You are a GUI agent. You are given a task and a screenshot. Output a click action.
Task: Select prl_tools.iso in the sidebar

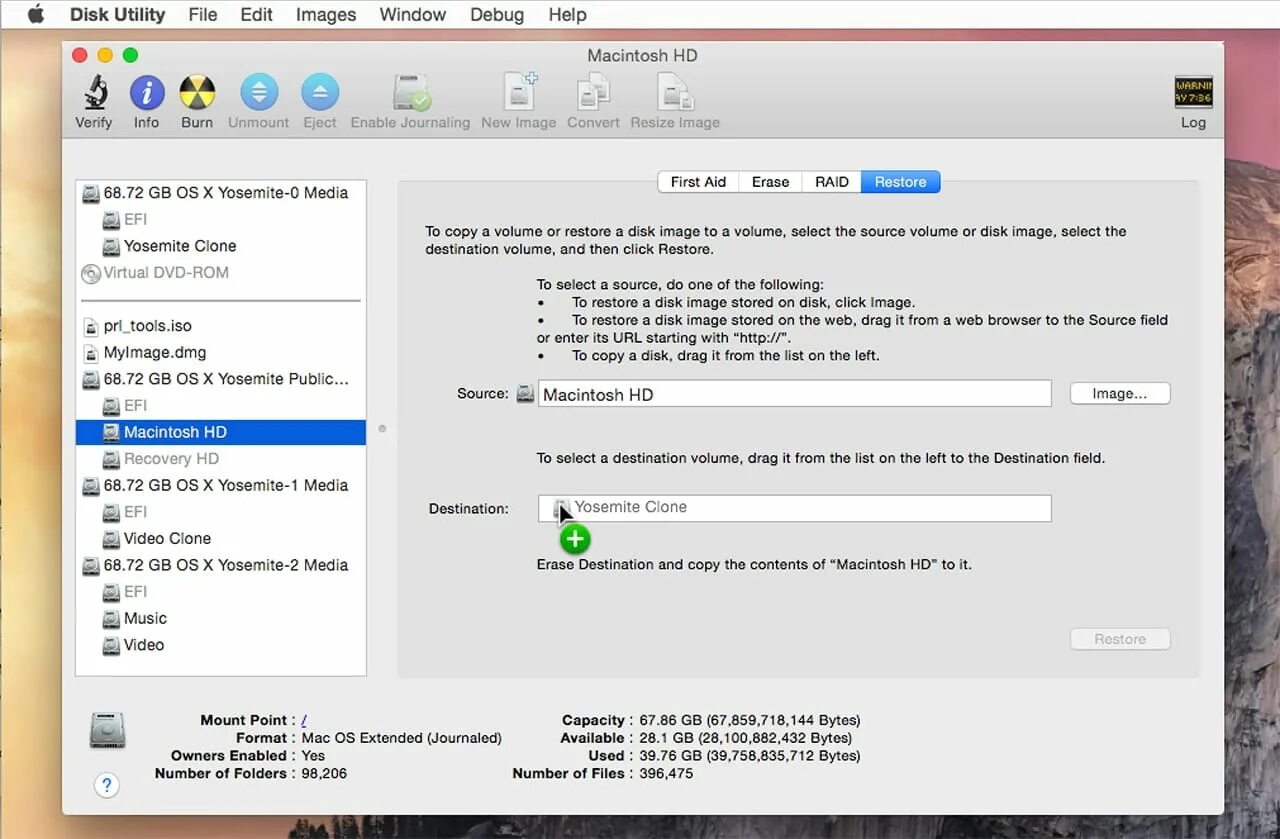(x=221, y=326)
